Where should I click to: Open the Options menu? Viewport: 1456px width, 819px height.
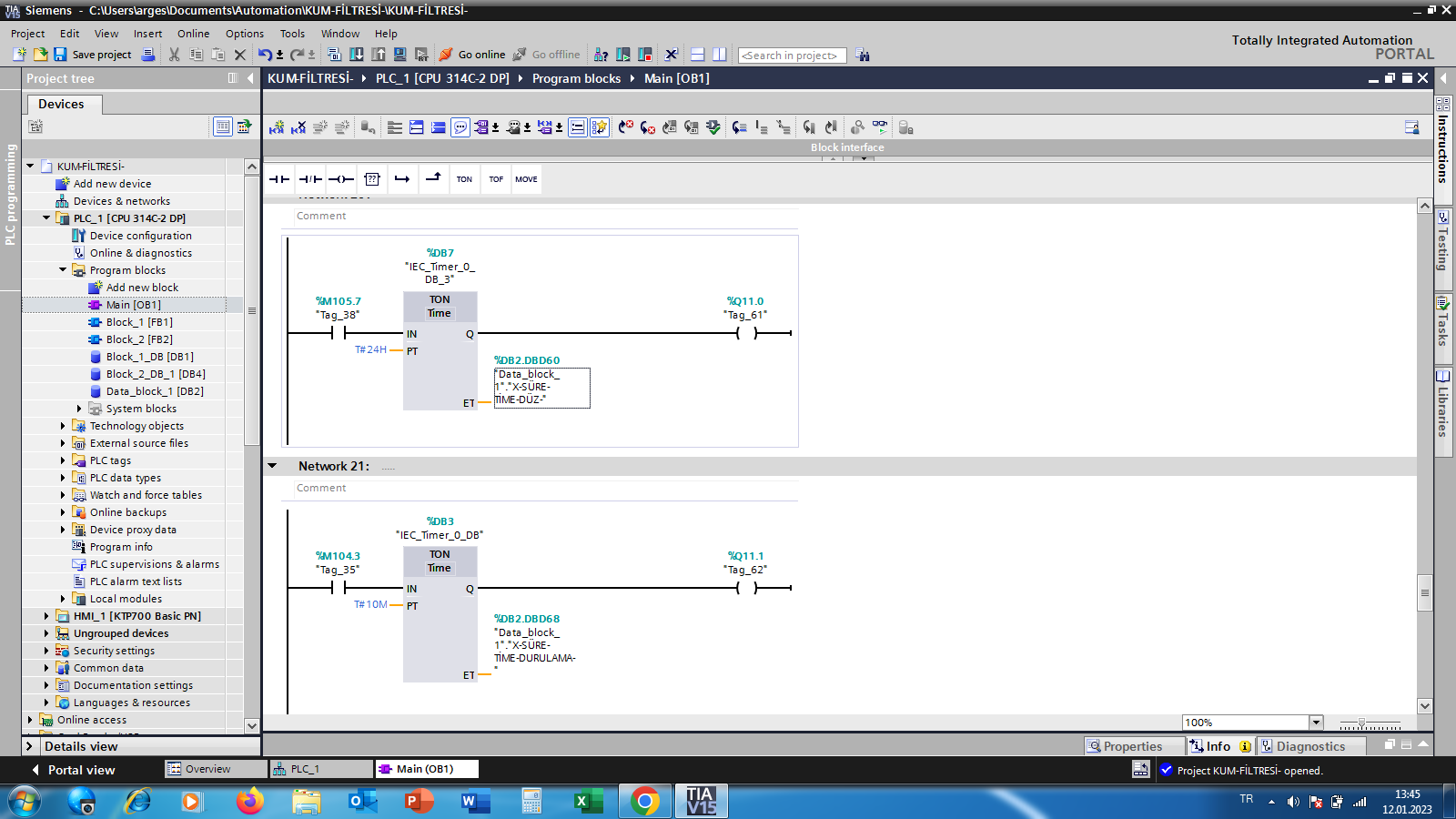coord(245,34)
